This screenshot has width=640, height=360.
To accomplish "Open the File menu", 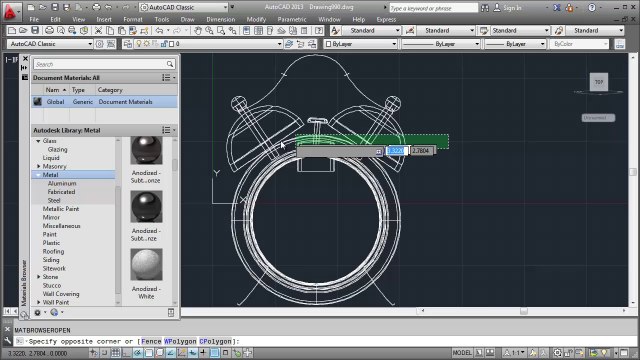I will click(34, 19).
